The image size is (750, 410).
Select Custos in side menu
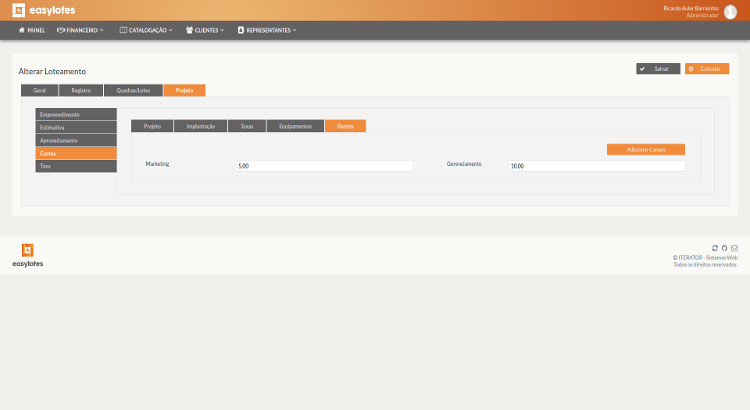(76, 153)
